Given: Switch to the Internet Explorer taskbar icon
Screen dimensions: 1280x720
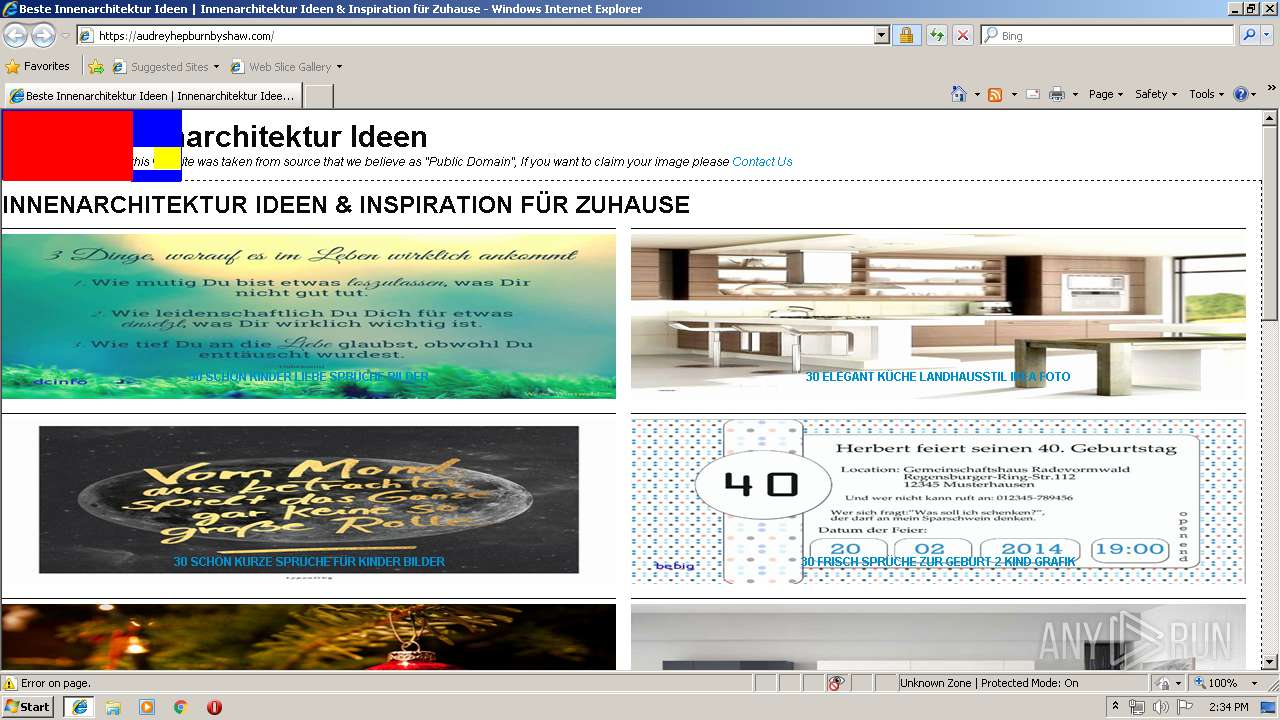Looking at the screenshot, I should [79, 707].
